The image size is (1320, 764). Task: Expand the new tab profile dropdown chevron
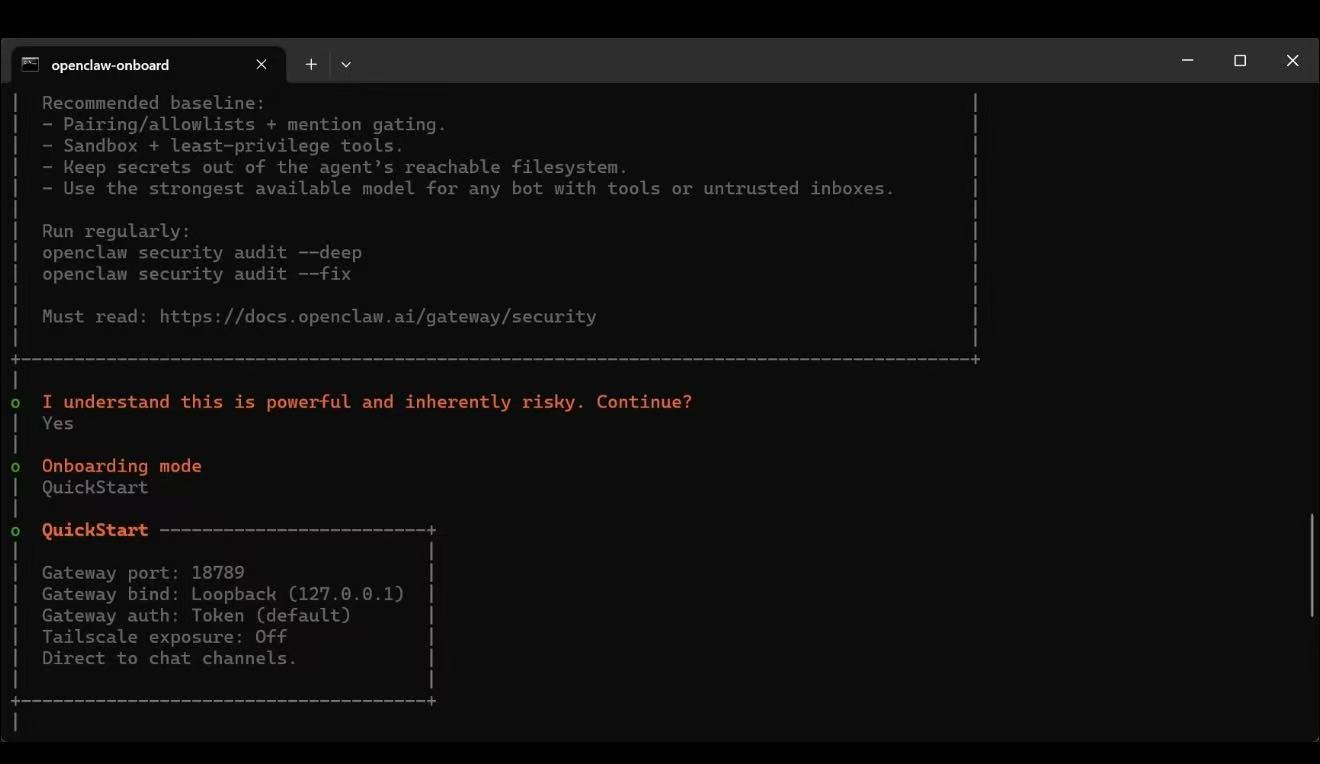[346, 64]
